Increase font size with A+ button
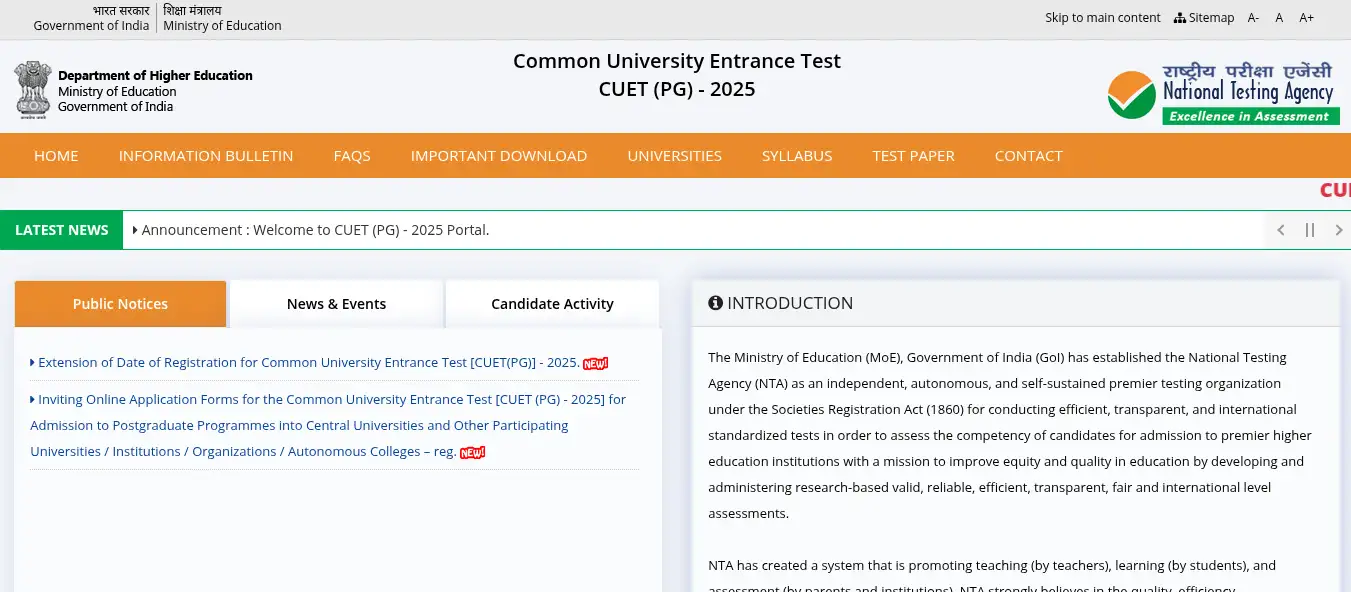 pos(1306,18)
